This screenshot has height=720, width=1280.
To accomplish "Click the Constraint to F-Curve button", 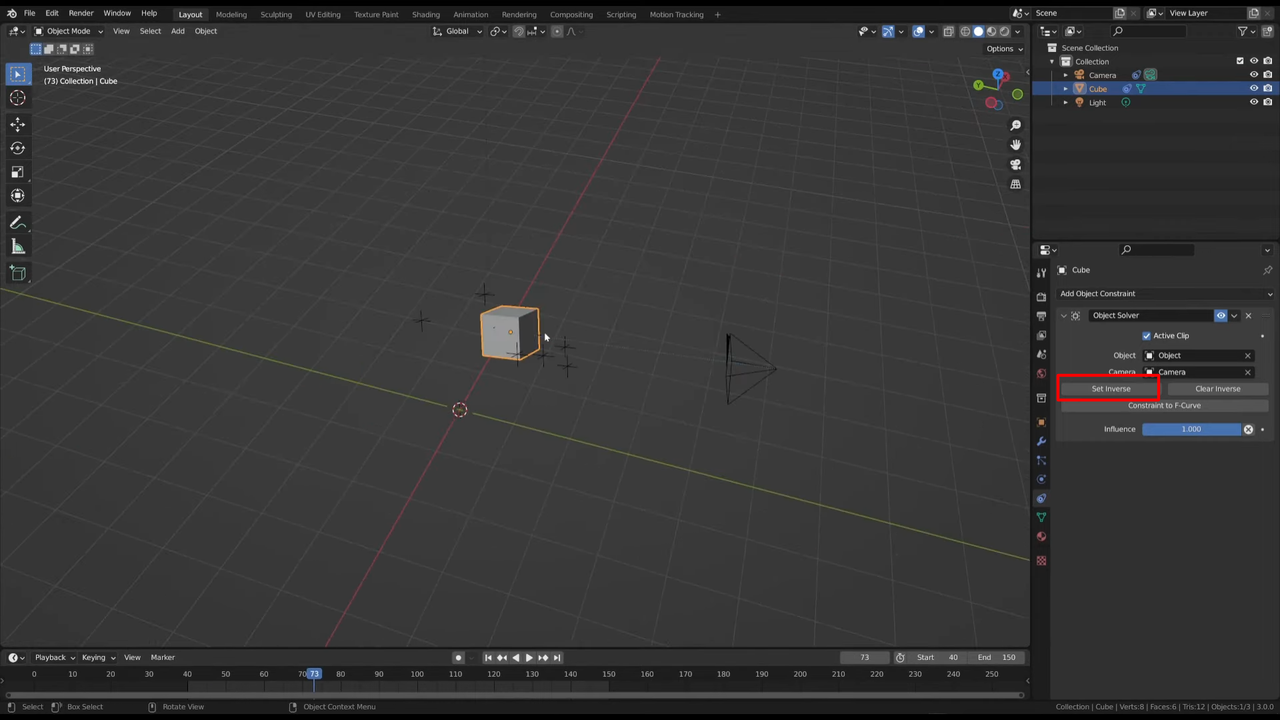I will click(1164, 405).
